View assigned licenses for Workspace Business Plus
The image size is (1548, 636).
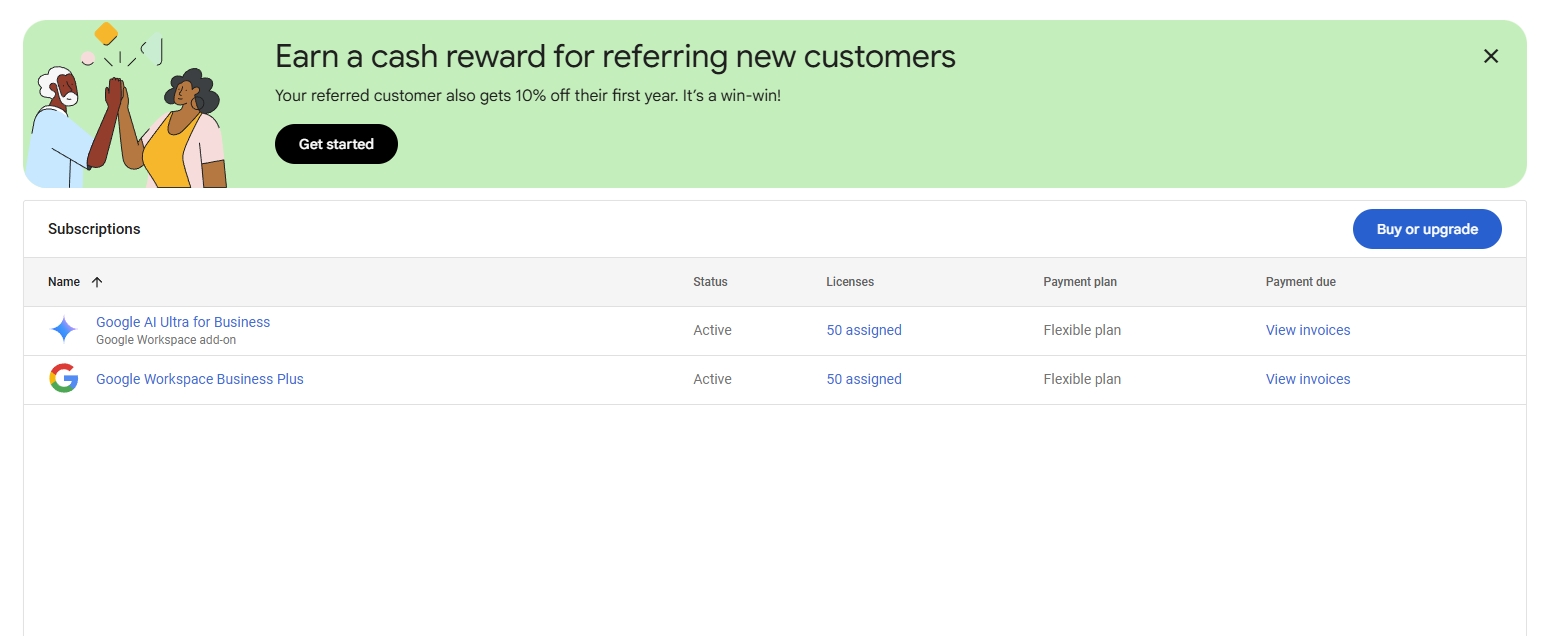pyautogui.click(x=864, y=379)
